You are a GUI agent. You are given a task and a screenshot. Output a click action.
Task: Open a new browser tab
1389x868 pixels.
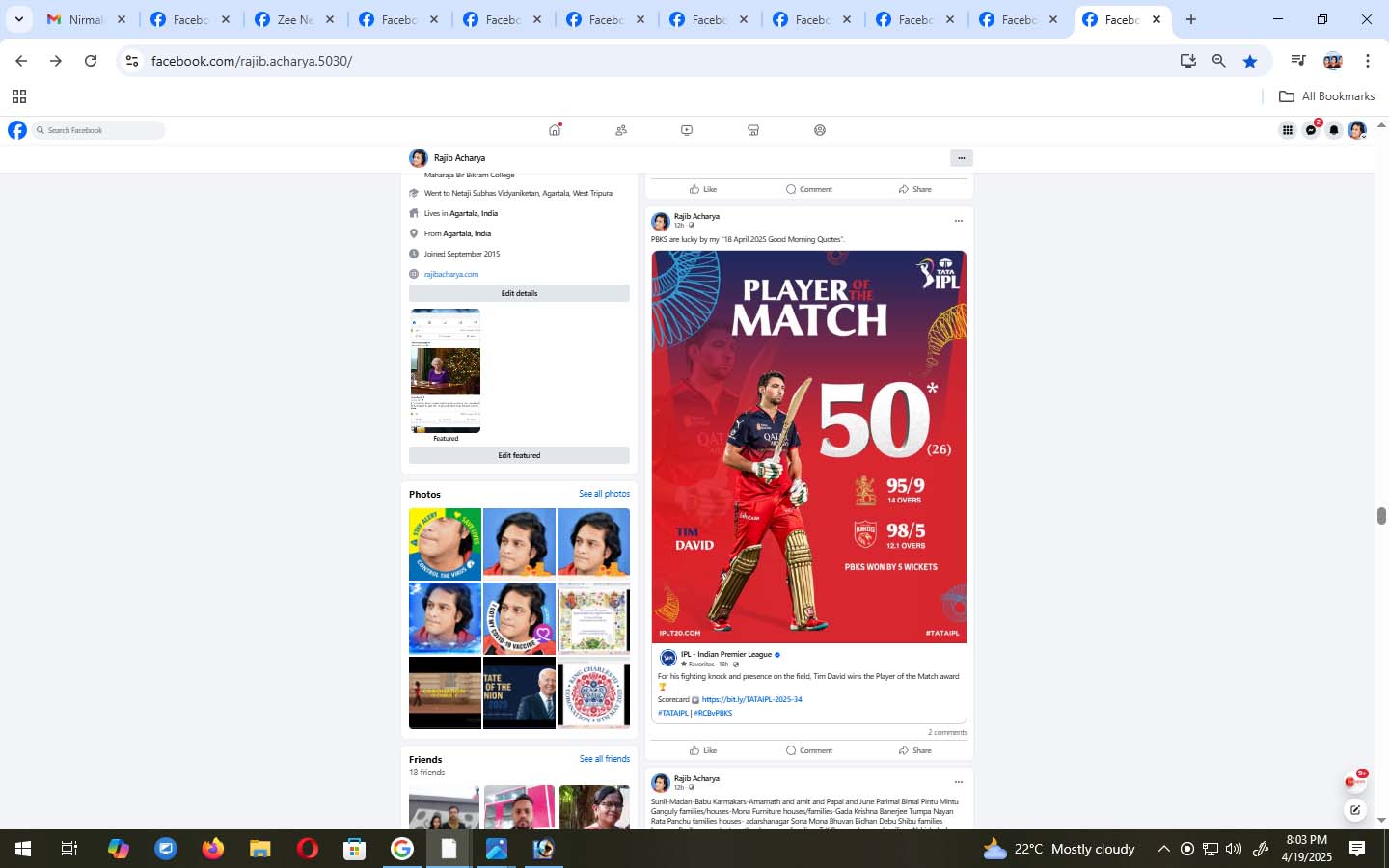(x=1191, y=19)
